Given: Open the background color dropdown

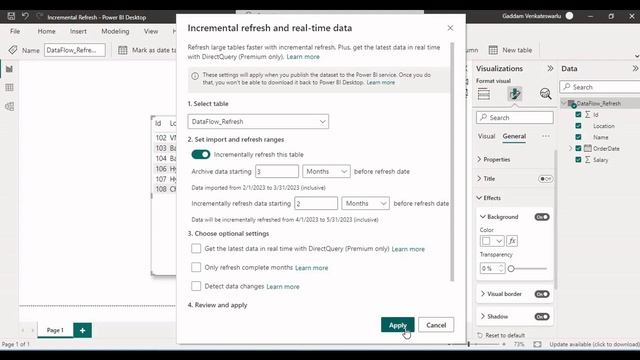Looking at the screenshot, I should 492,241.
